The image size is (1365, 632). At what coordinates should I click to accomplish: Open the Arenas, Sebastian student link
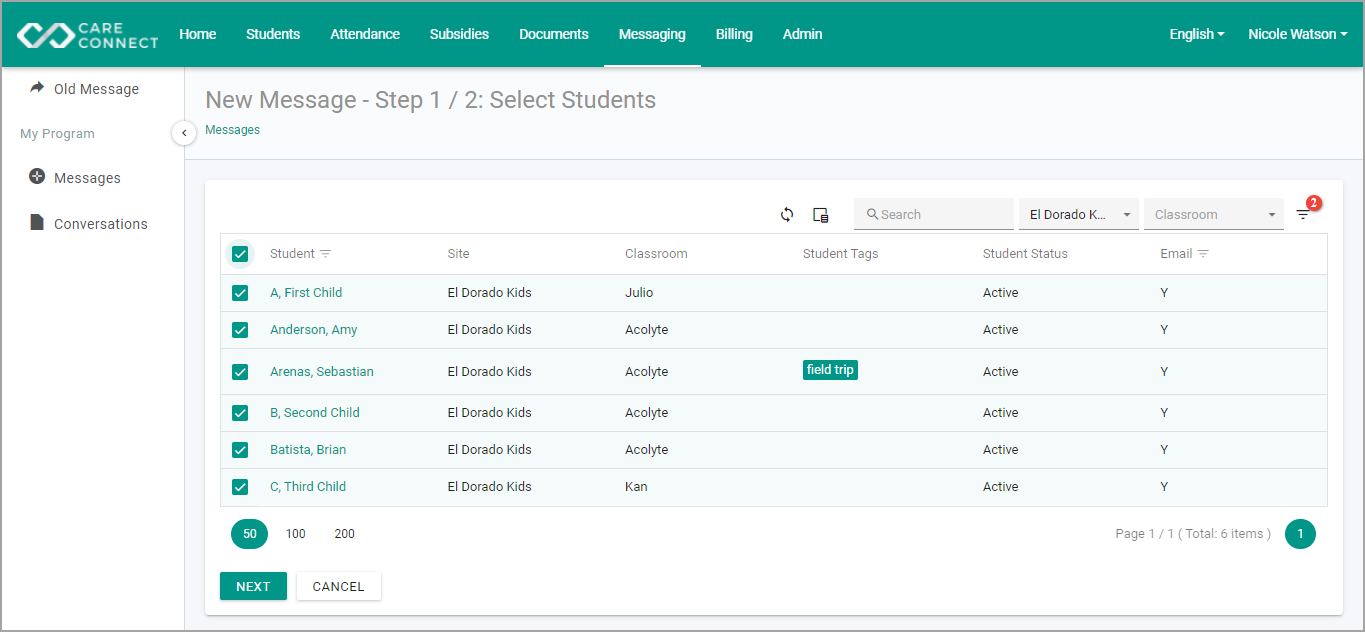click(322, 372)
